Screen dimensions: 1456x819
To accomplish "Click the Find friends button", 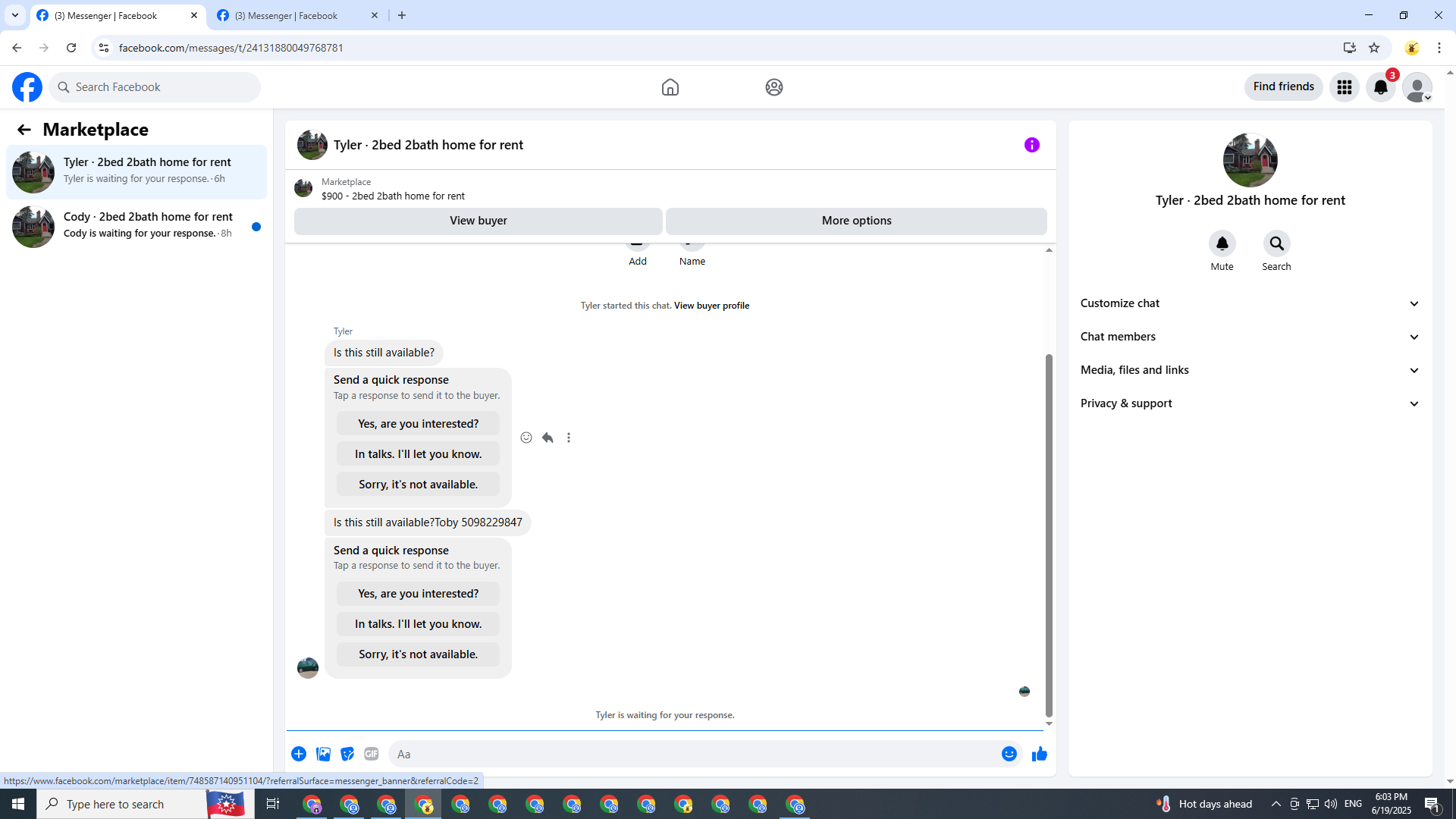I will (1283, 86).
